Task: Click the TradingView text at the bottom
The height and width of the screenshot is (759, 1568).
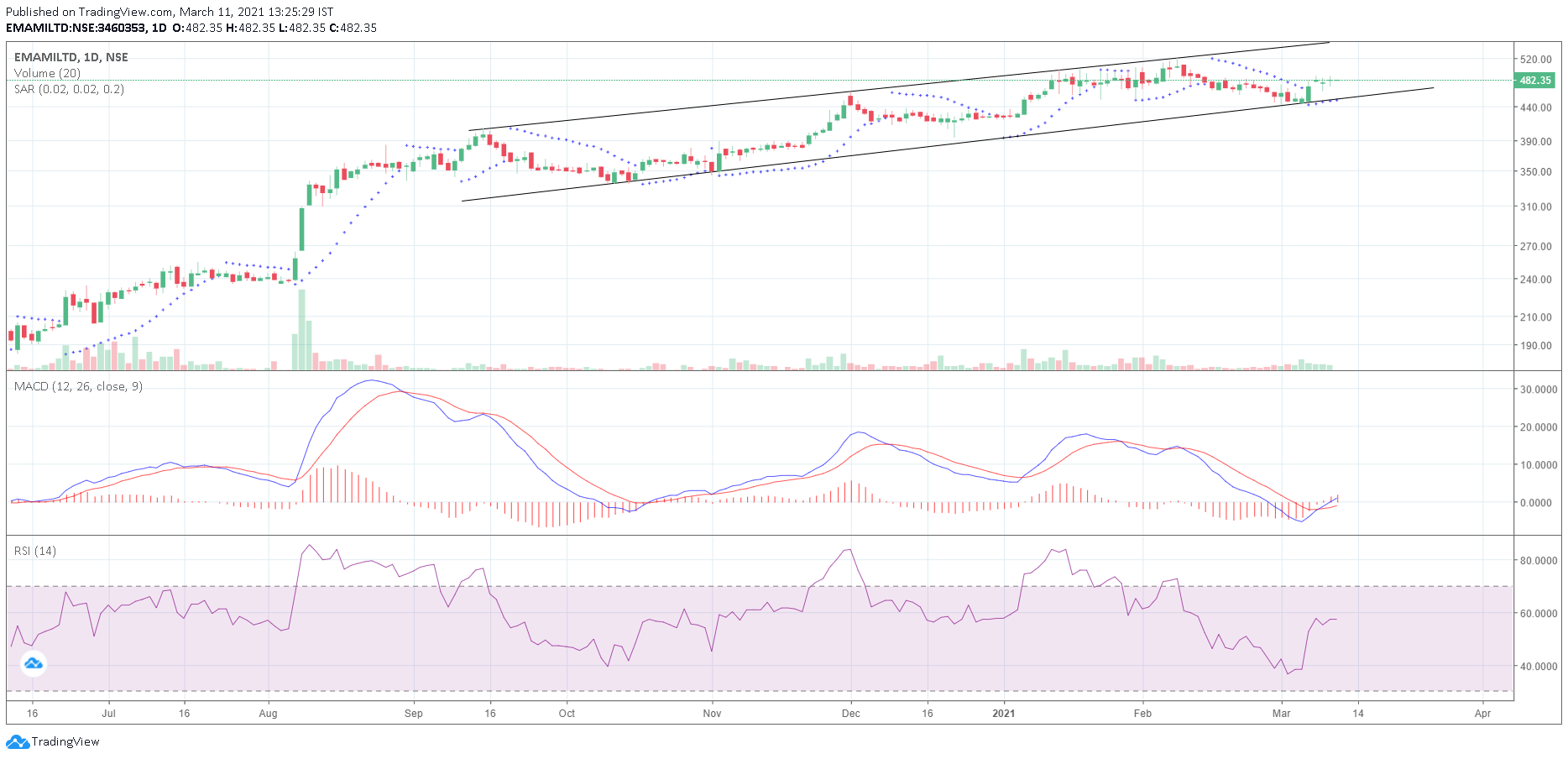Action: pos(65,742)
